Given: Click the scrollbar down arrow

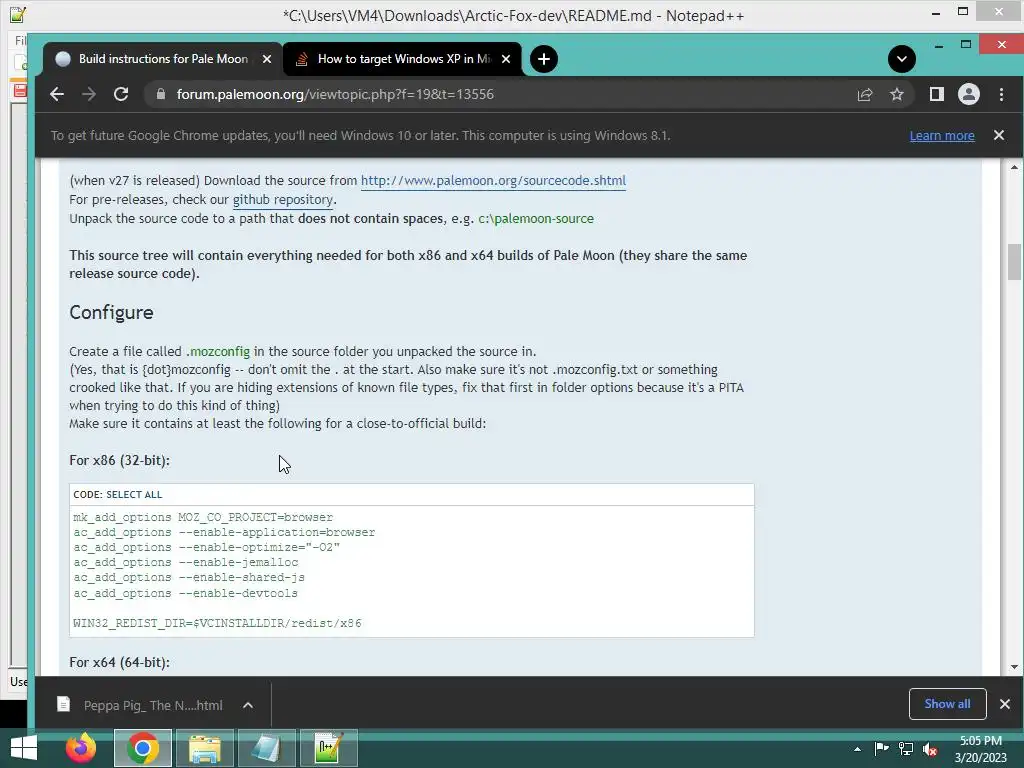Looking at the screenshot, I should pyautogui.click(x=1014, y=667).
